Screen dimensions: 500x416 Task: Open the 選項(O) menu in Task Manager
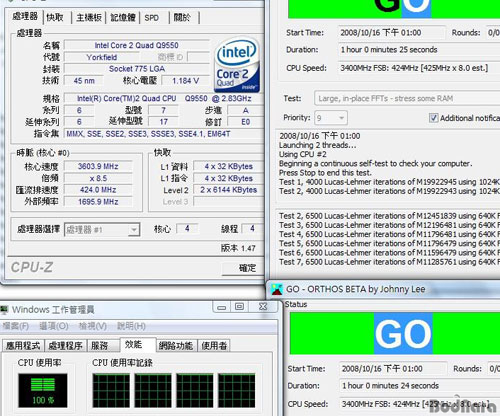pyautogui.click(x=53, y=326)
